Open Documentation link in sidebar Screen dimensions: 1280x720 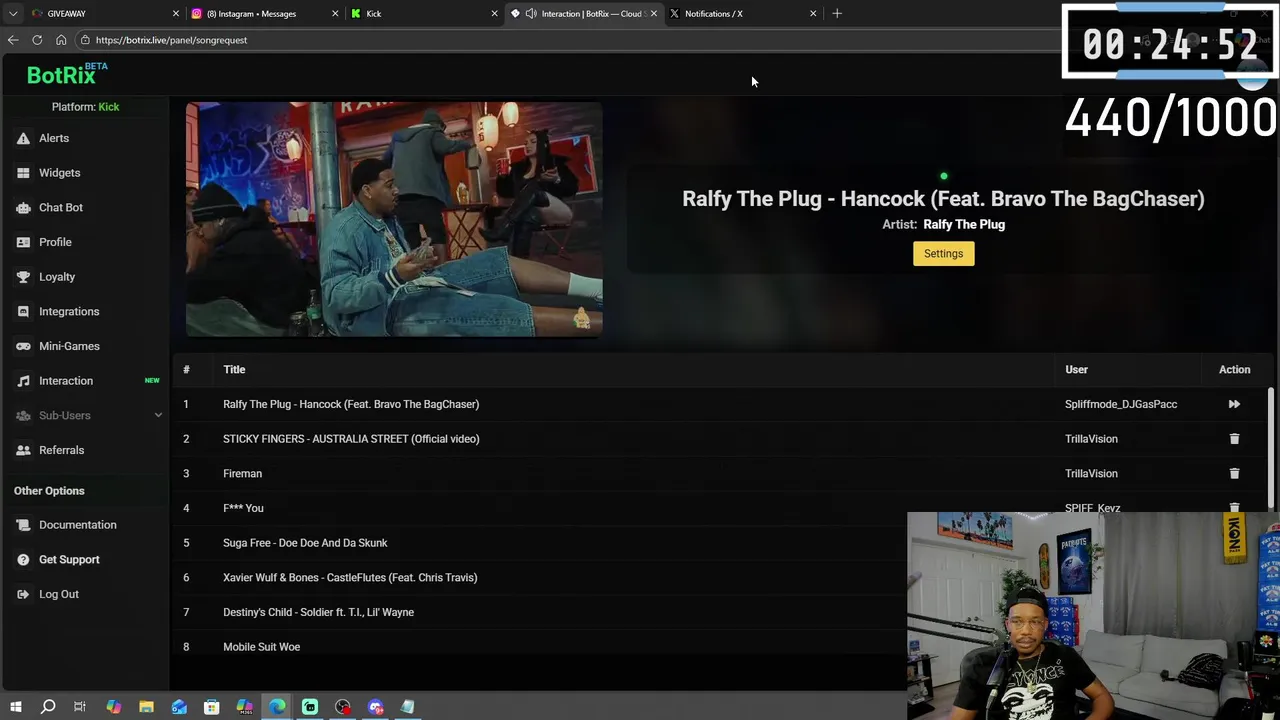coord(78,525)
